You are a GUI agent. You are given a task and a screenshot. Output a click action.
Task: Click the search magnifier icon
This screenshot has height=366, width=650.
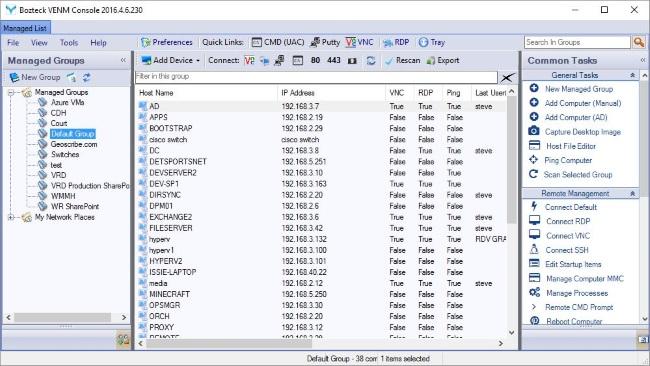(x=639, y=42)
